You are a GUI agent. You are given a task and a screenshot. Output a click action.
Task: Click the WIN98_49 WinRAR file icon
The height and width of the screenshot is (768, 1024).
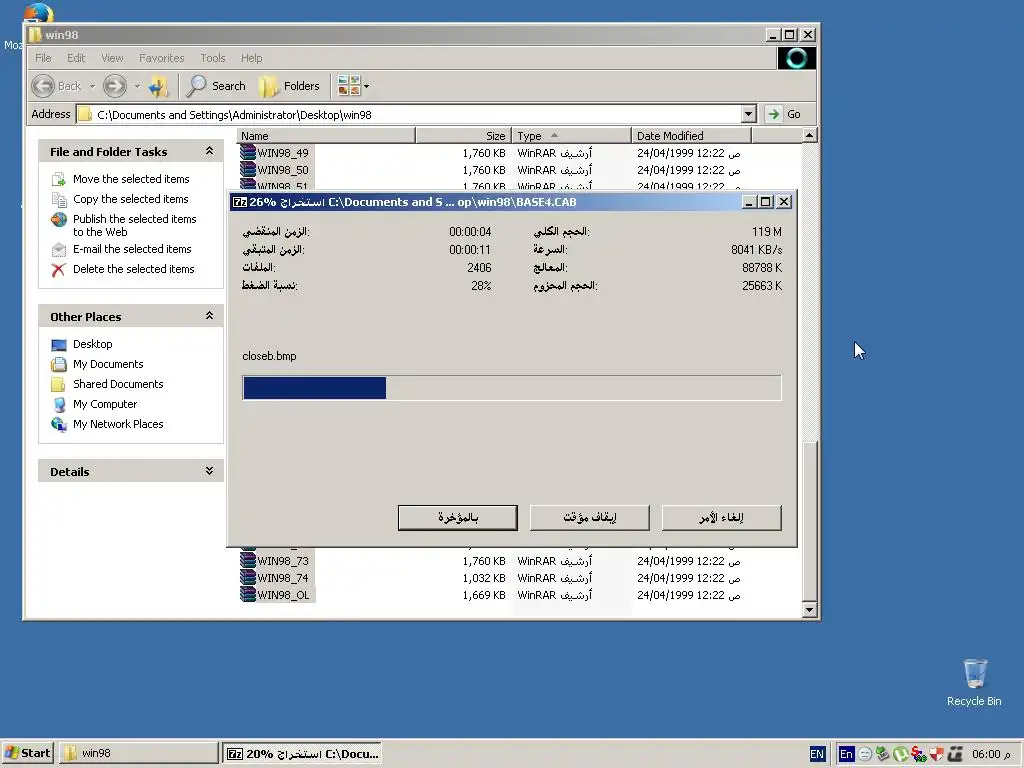point(248,153)
